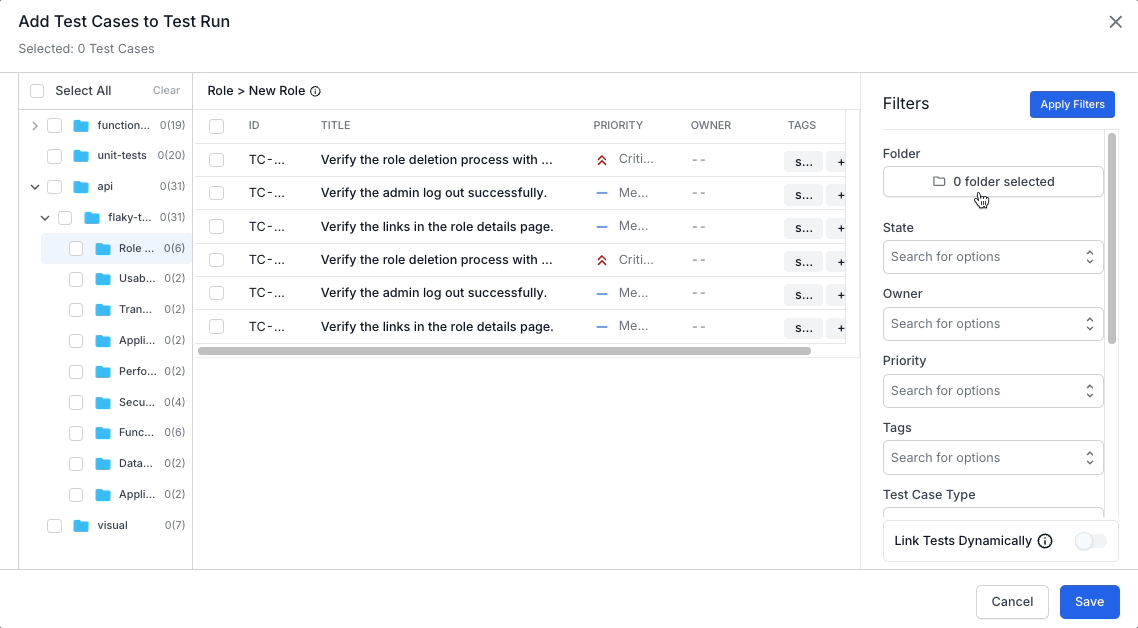Click the unit-tests folder icon
Screen dimensions: 1138x628
(81, 156)
